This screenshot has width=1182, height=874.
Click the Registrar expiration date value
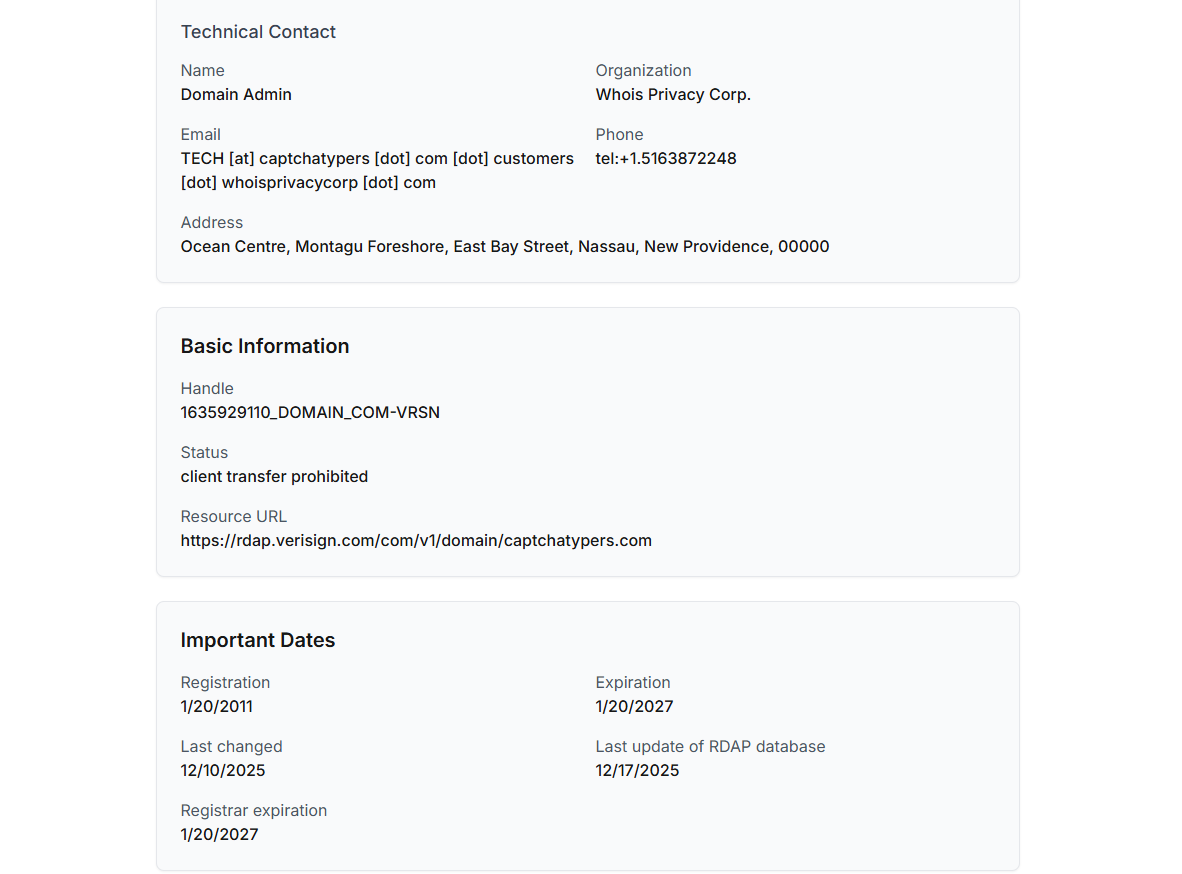coord(219,835)
